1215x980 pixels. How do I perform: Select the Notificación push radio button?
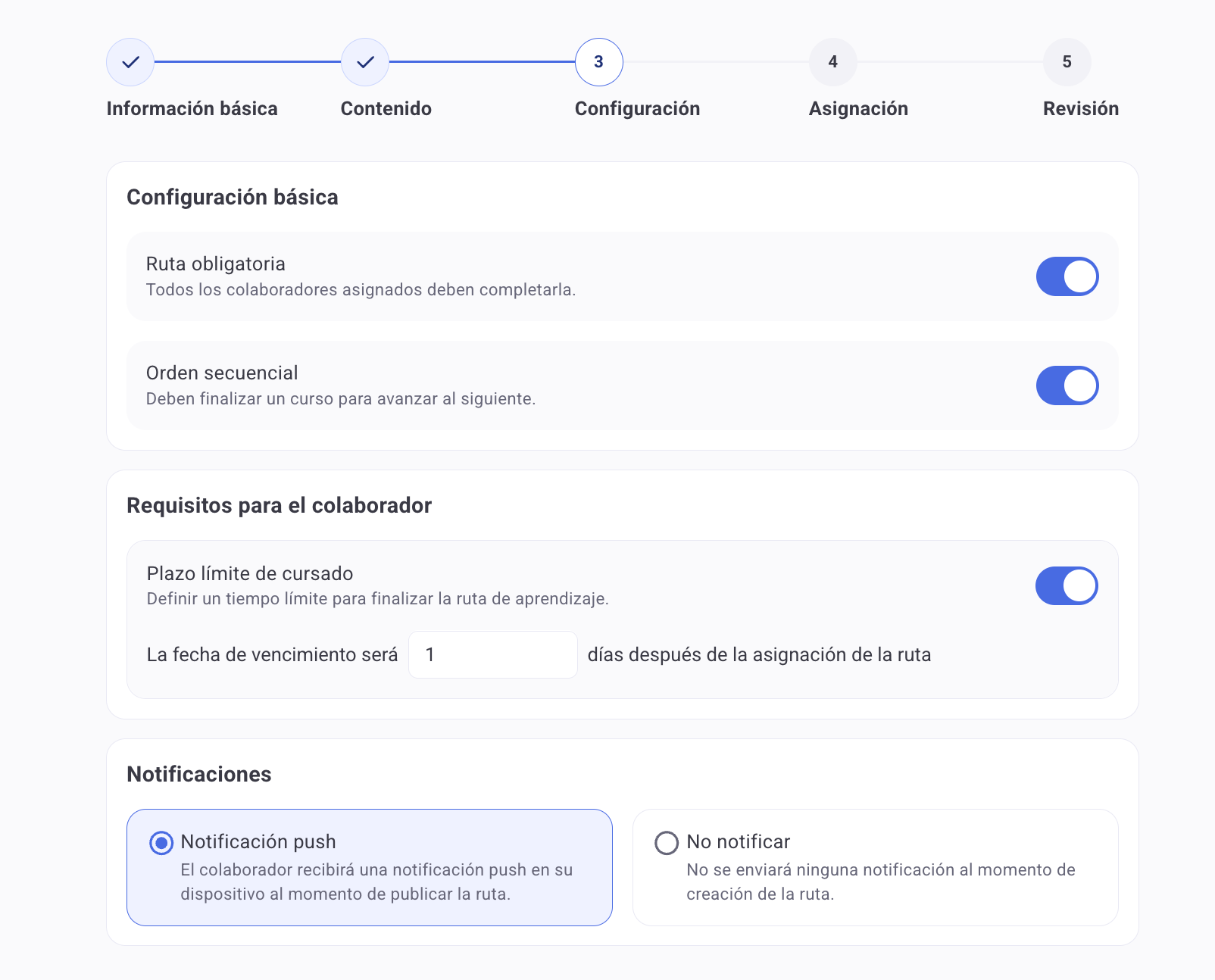pyautogui.click(x=161, y=843)
